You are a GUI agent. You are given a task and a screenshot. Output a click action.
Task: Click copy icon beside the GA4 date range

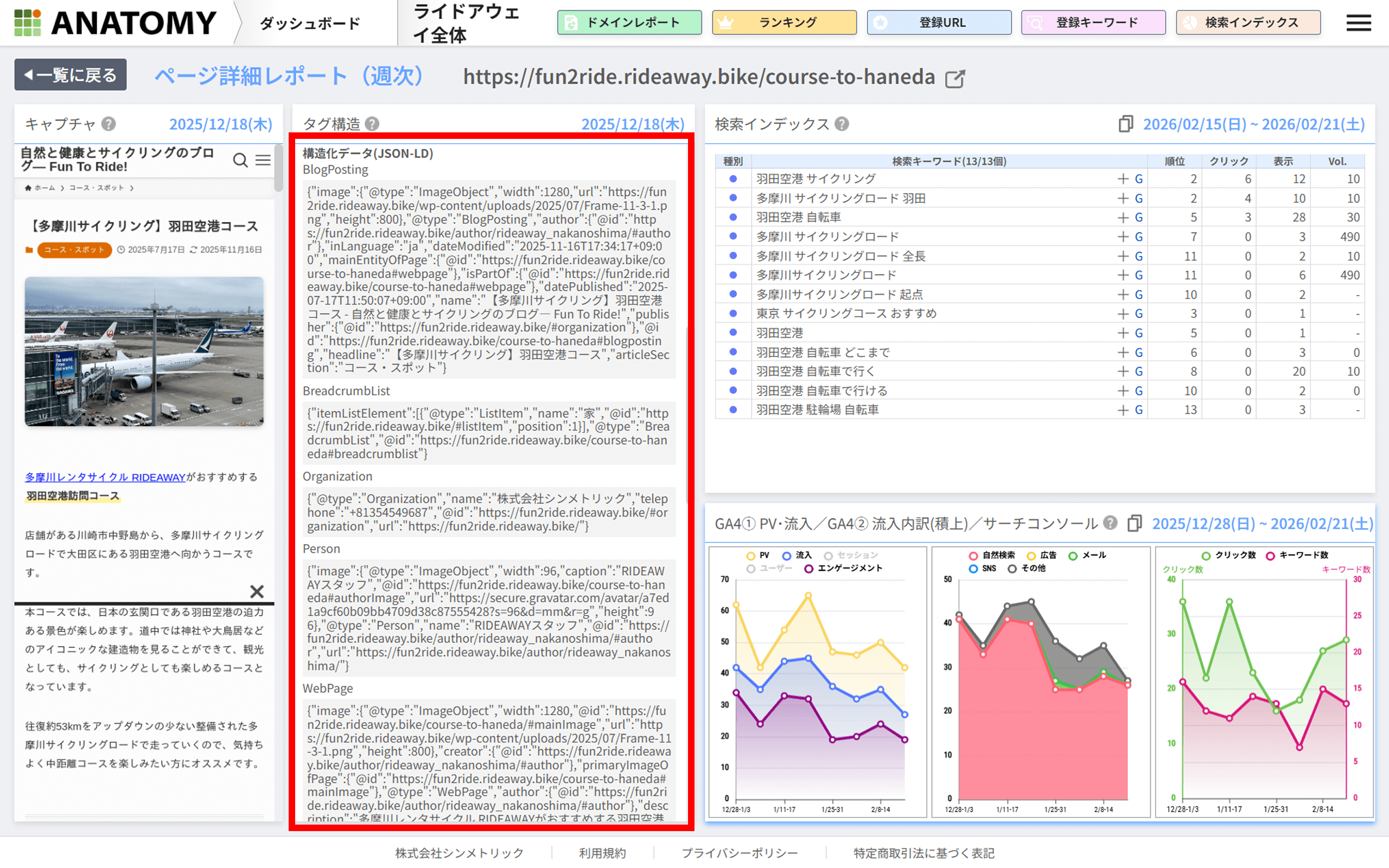(1134, 524)
